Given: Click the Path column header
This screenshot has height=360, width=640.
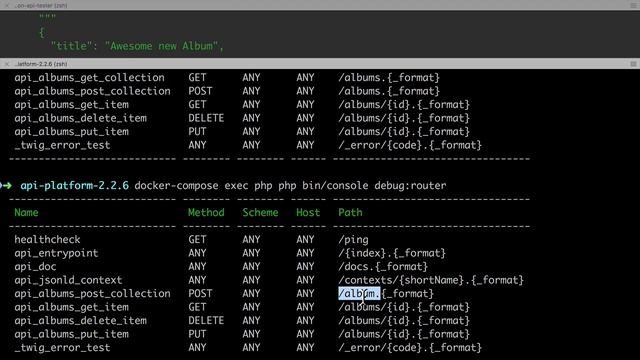Looking at the screenshot, I should pyautogui.click(x=350, y=212).
